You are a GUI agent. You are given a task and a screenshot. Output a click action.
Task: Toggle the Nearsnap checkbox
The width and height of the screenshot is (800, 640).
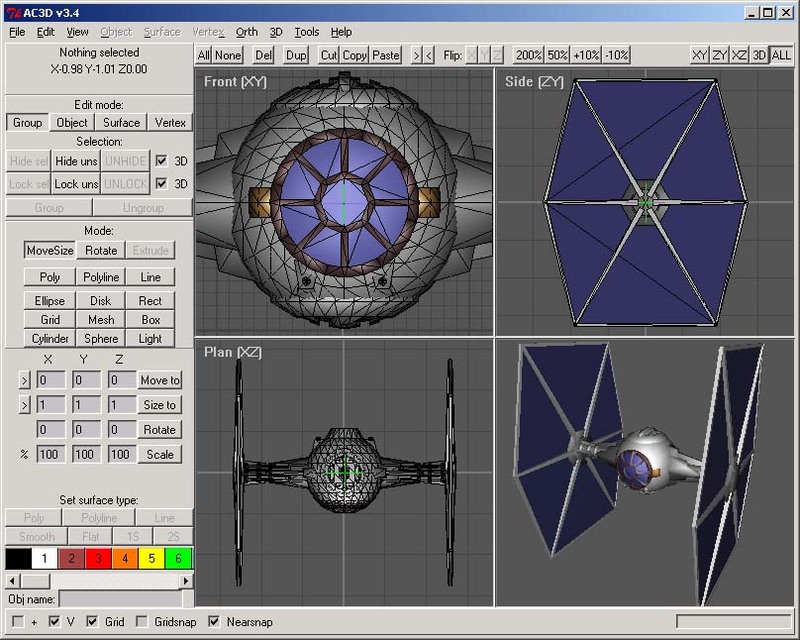pyautogui.click(x=214, y=622)
